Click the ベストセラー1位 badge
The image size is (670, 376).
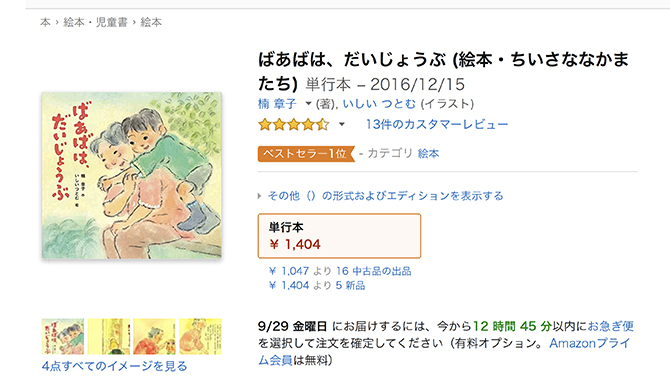click(306, 154)
